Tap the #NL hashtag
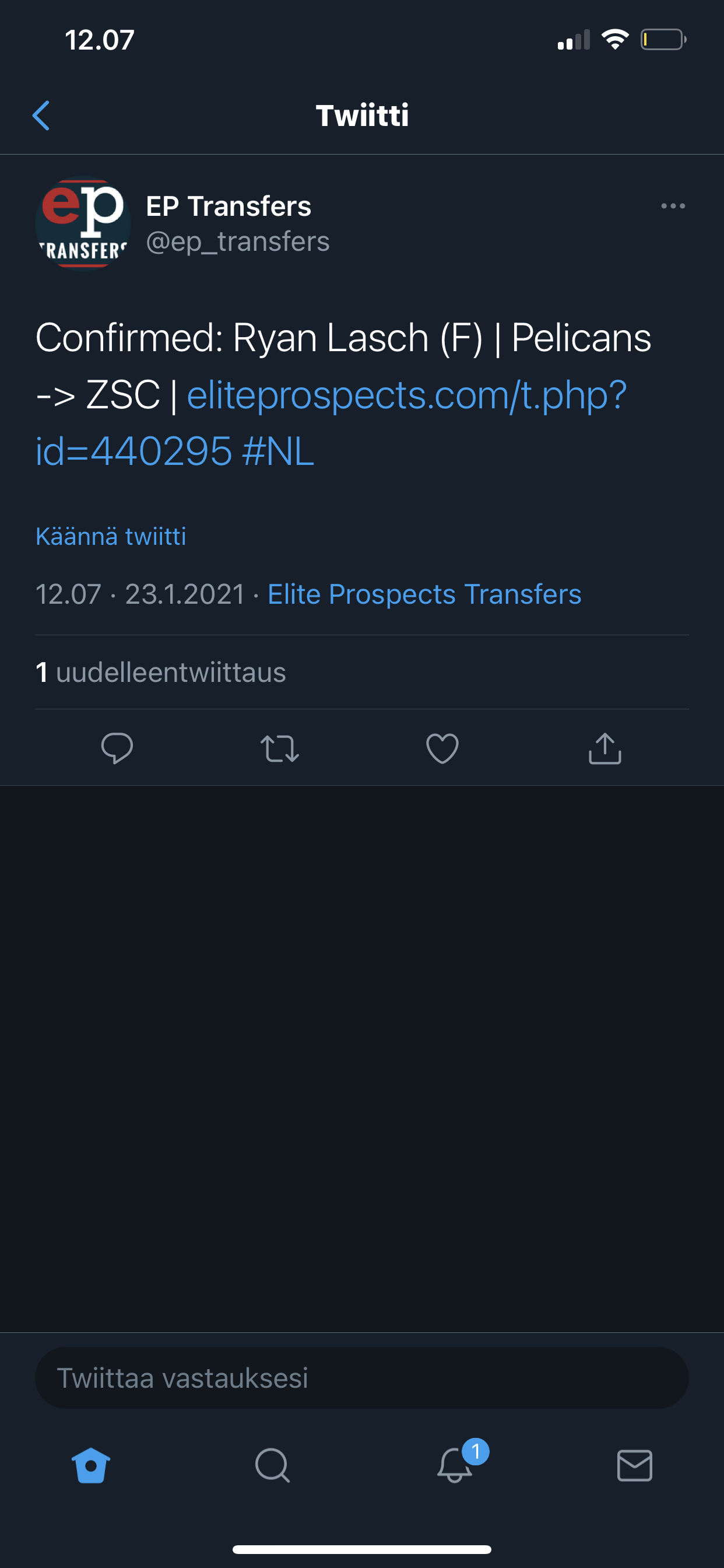724x1568 pixels. click(278, 451)
